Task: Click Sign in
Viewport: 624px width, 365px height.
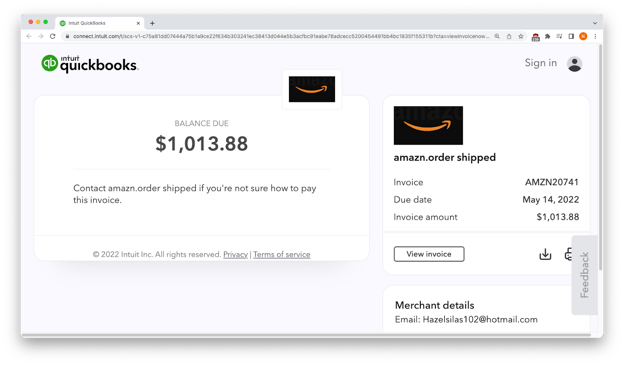Action: pyautogui.click(x=540, y=63)
